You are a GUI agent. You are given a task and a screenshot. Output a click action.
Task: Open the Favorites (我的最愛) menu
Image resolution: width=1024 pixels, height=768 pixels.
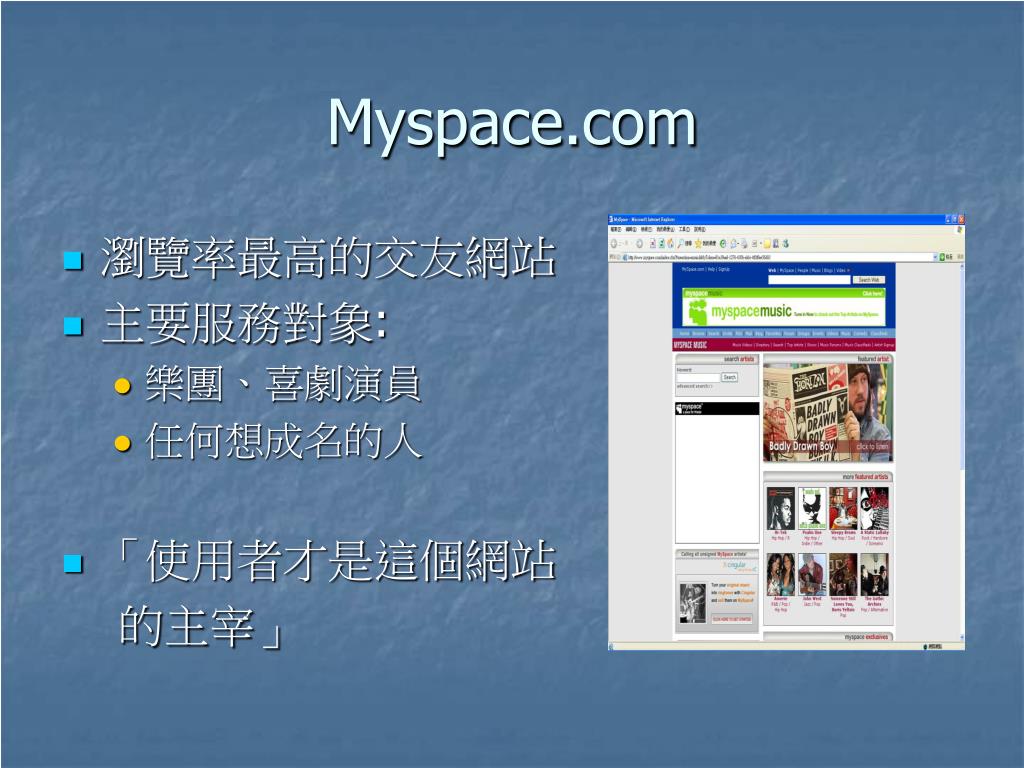(x=665, y=229)
